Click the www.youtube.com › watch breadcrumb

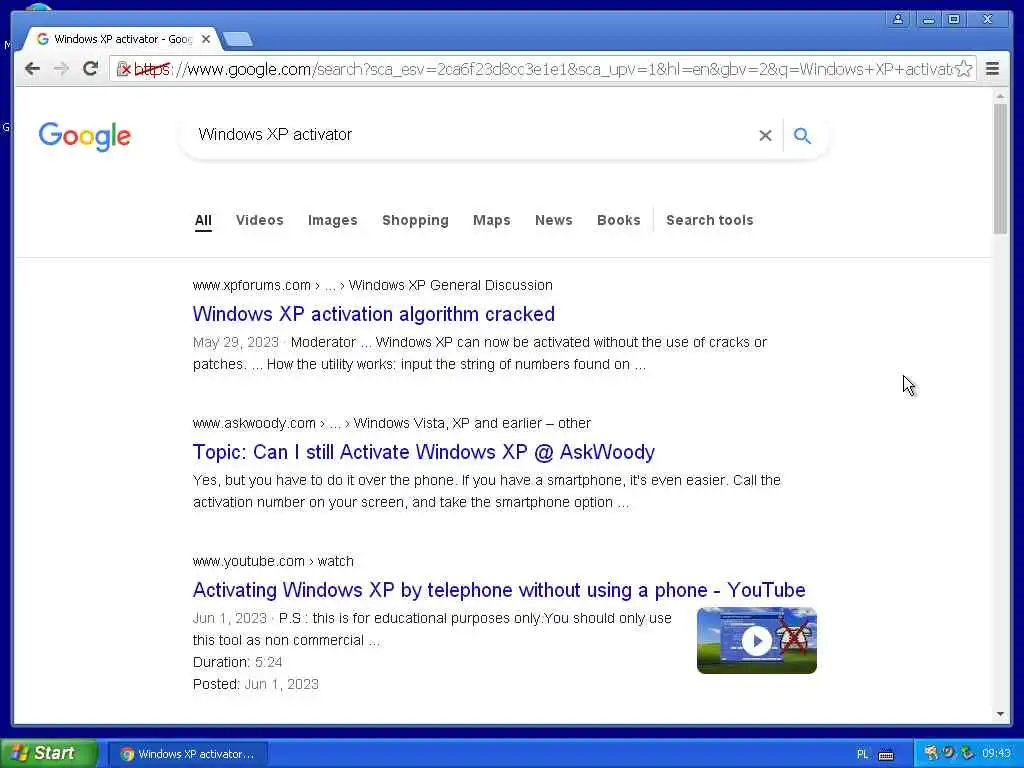pyautogui.click(x=273, y=561)
